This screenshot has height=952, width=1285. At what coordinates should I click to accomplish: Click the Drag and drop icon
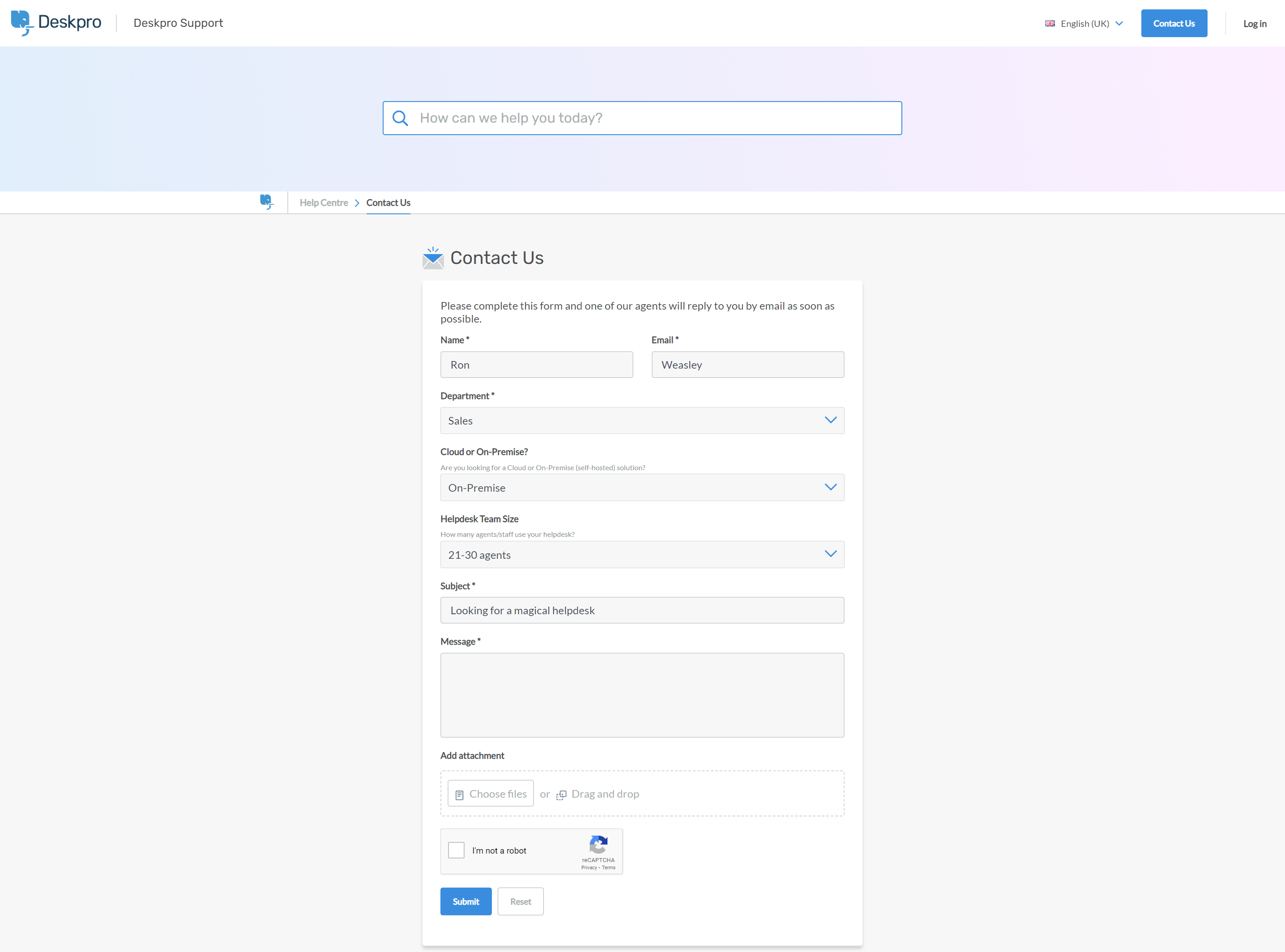[561, 795]
